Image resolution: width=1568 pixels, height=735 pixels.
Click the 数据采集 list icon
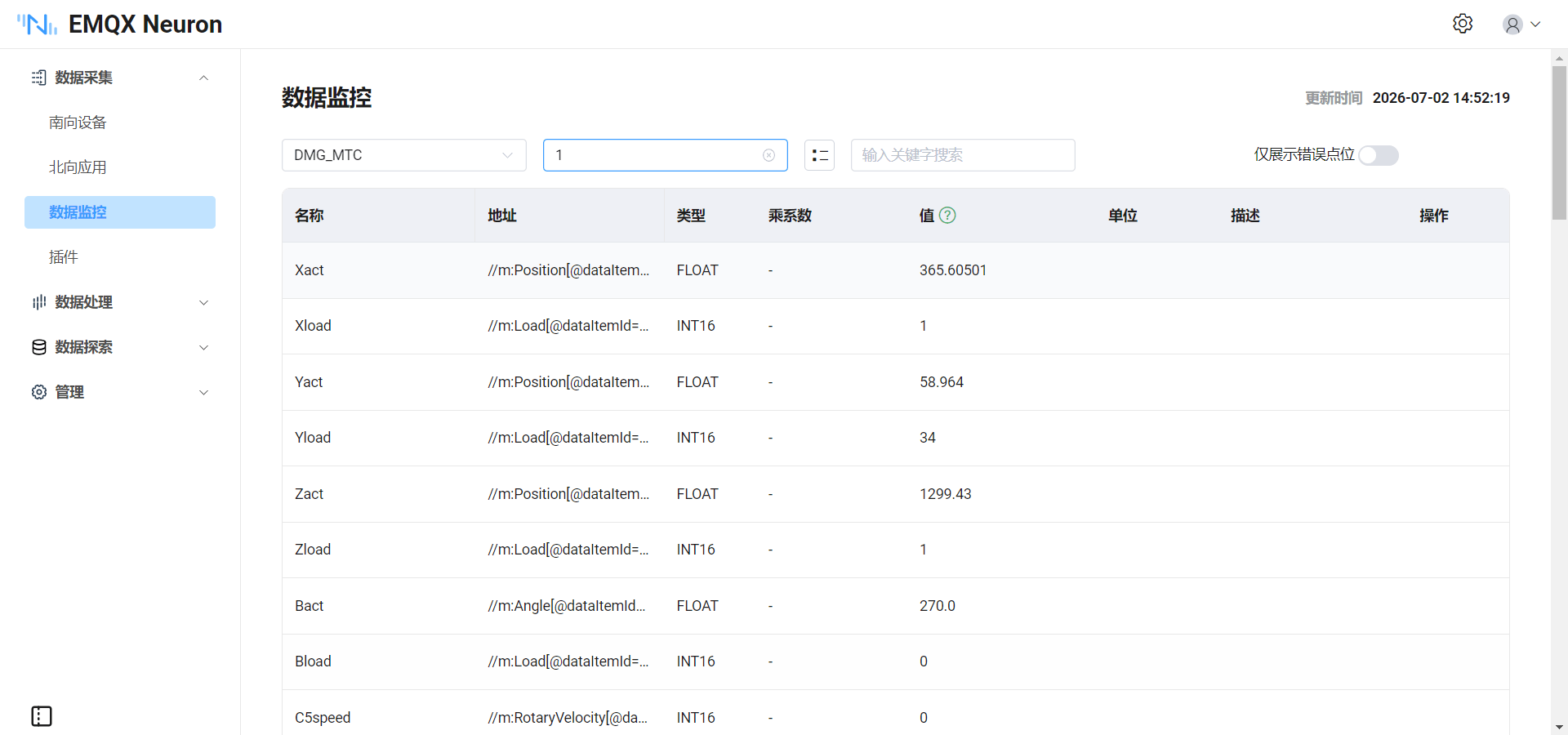point(39,78)
